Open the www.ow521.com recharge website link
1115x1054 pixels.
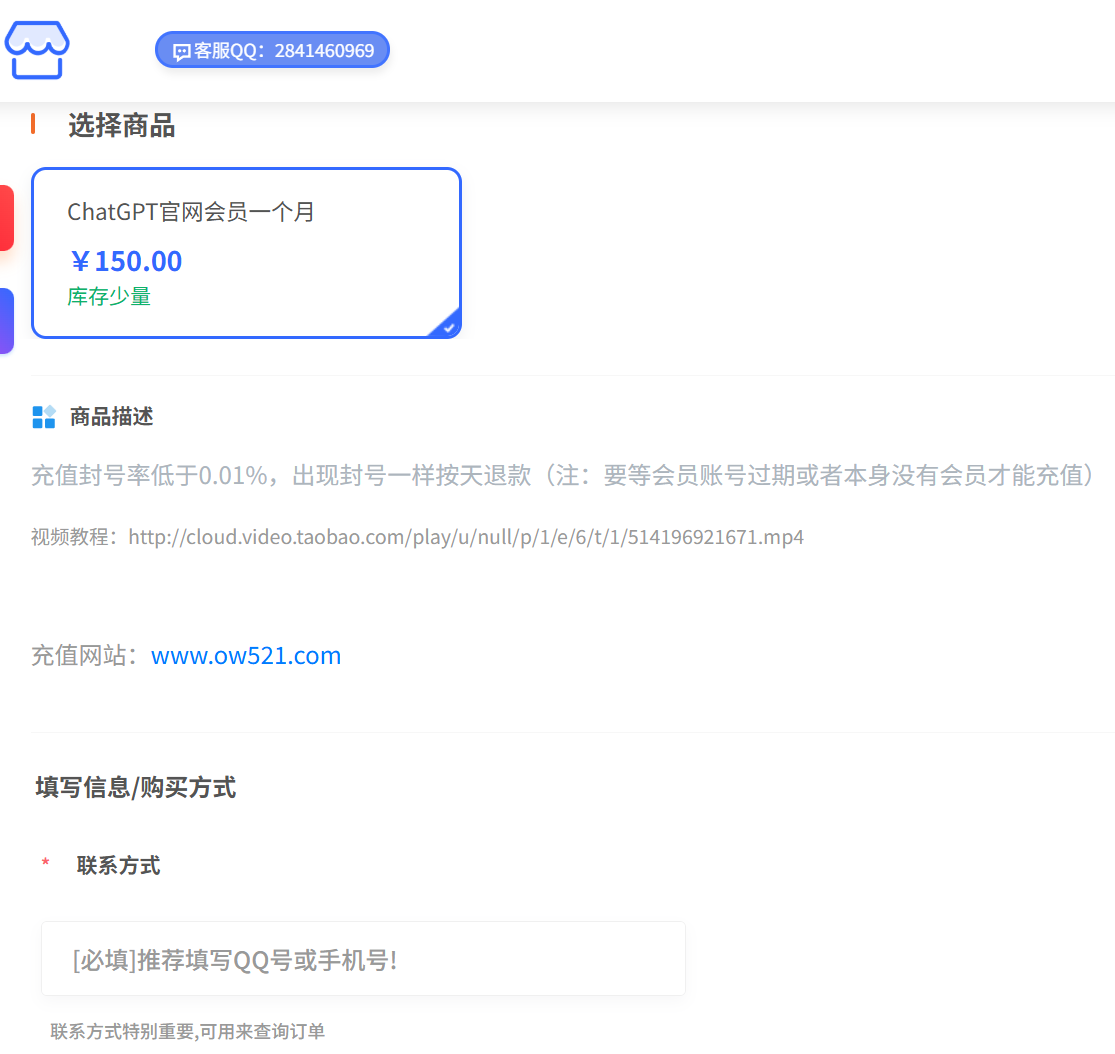(x=246, y=655)
